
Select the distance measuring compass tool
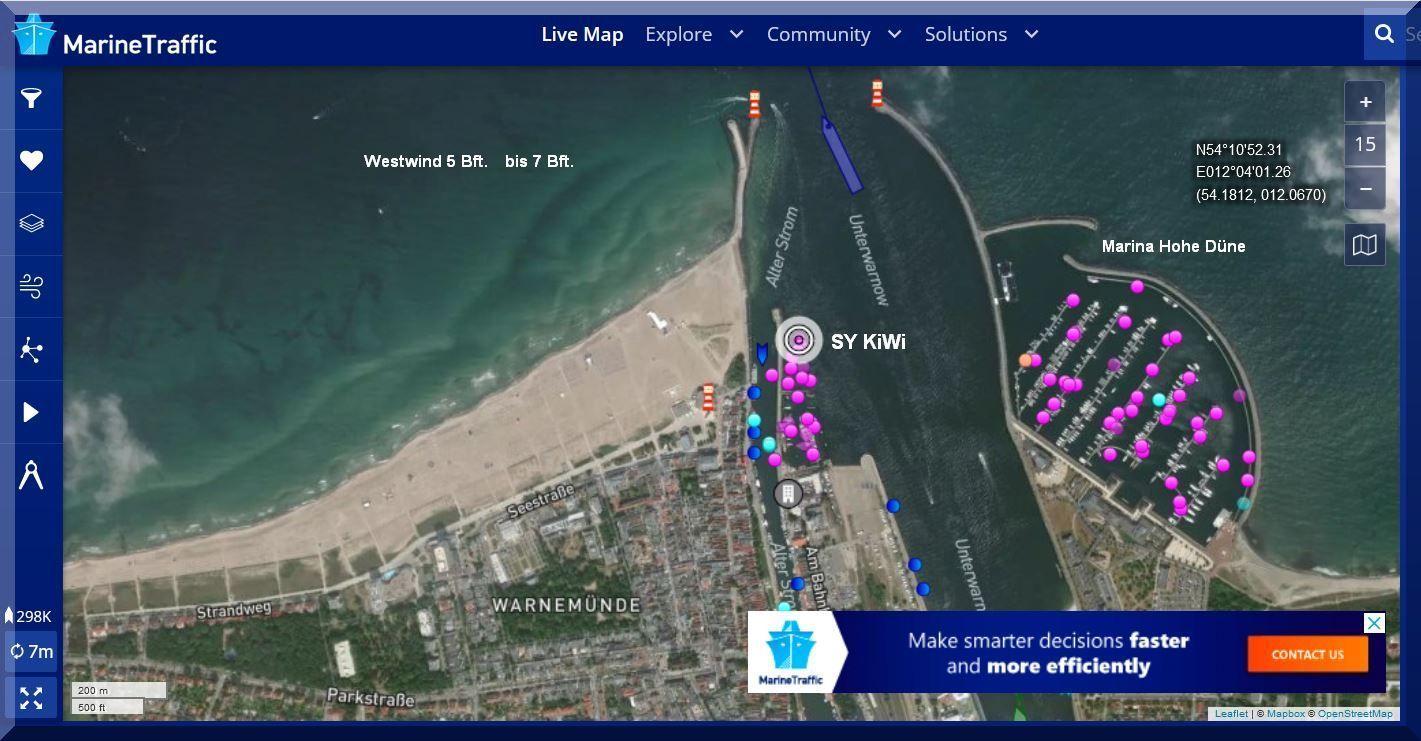[31, 475]
